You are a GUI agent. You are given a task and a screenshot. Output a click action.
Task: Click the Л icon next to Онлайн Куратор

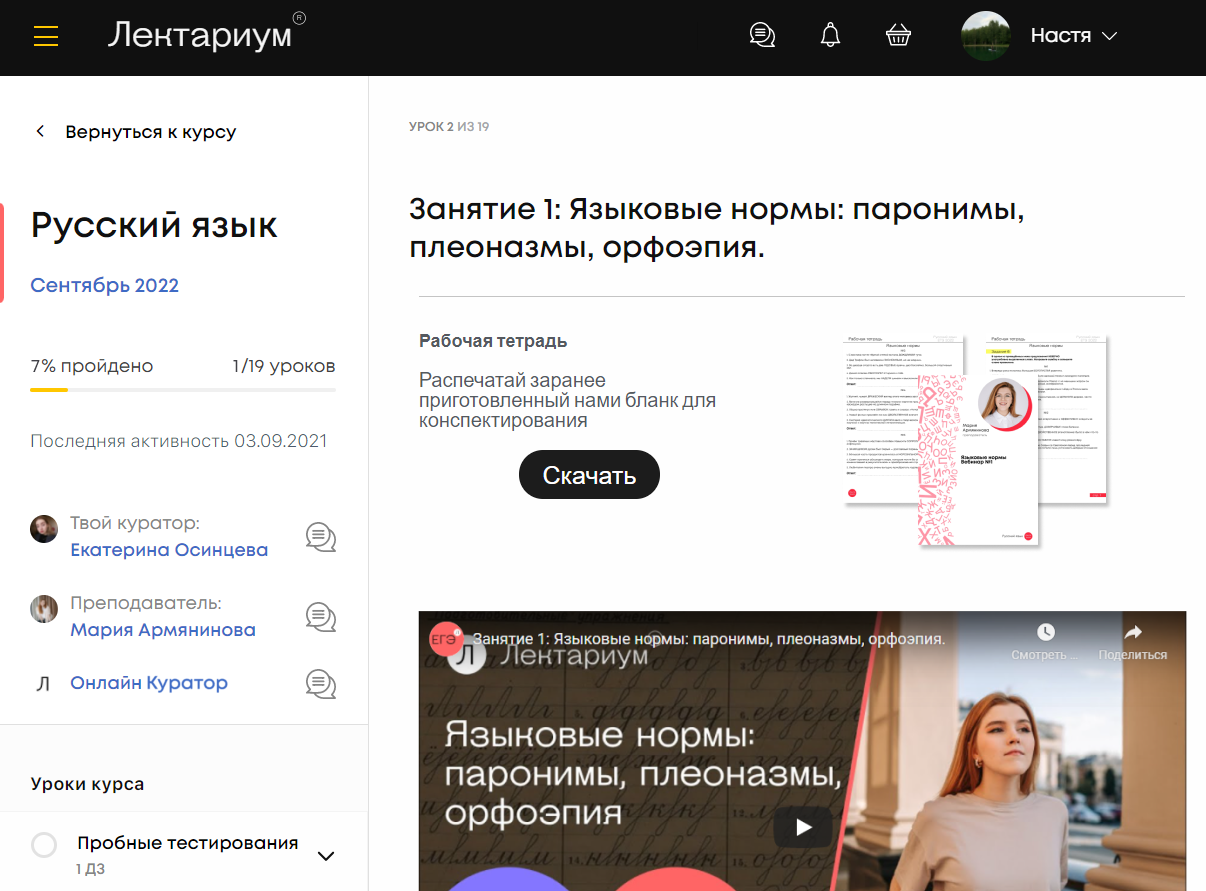pos(43,684)
